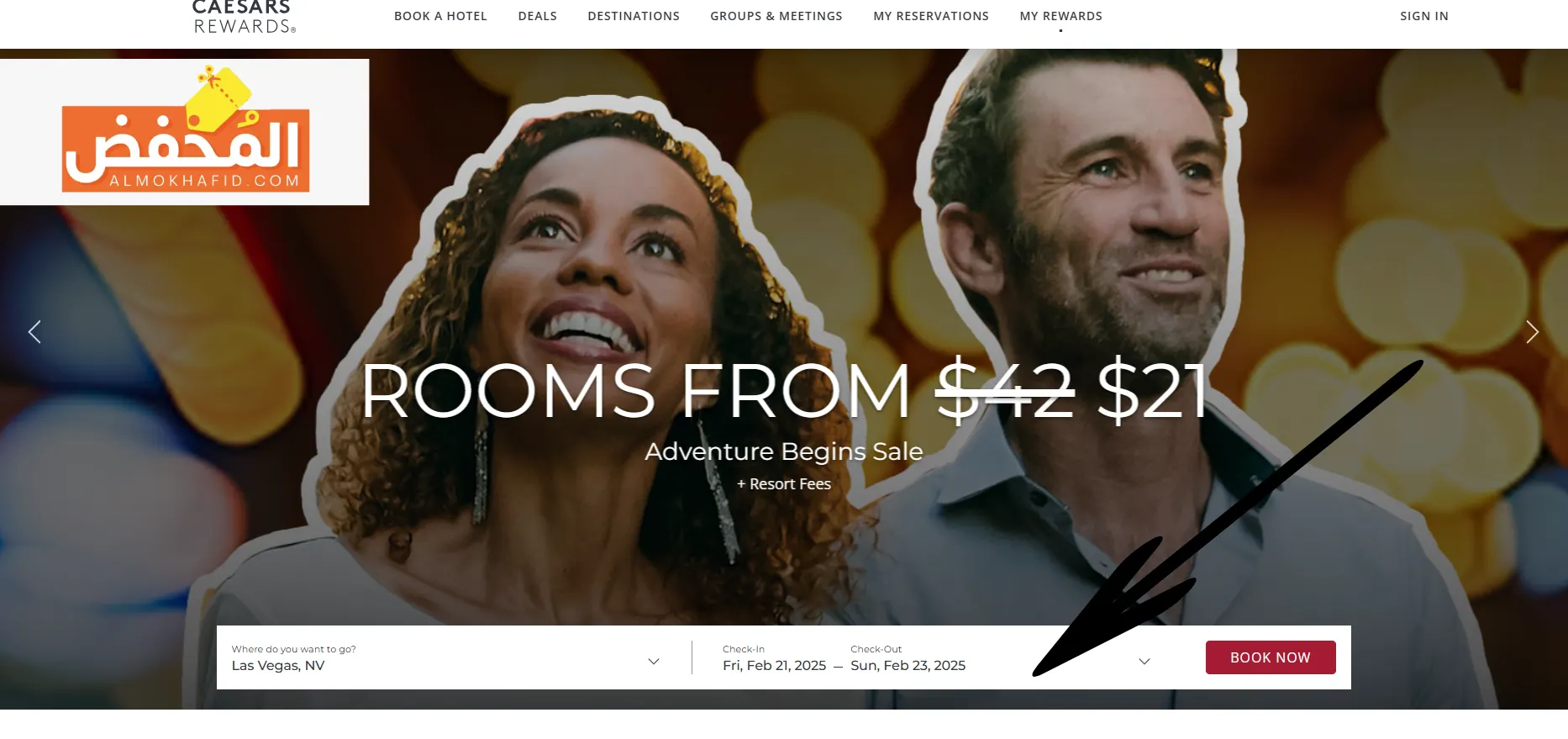
Task: Open the Destinations menu
Action: point(634,16)
